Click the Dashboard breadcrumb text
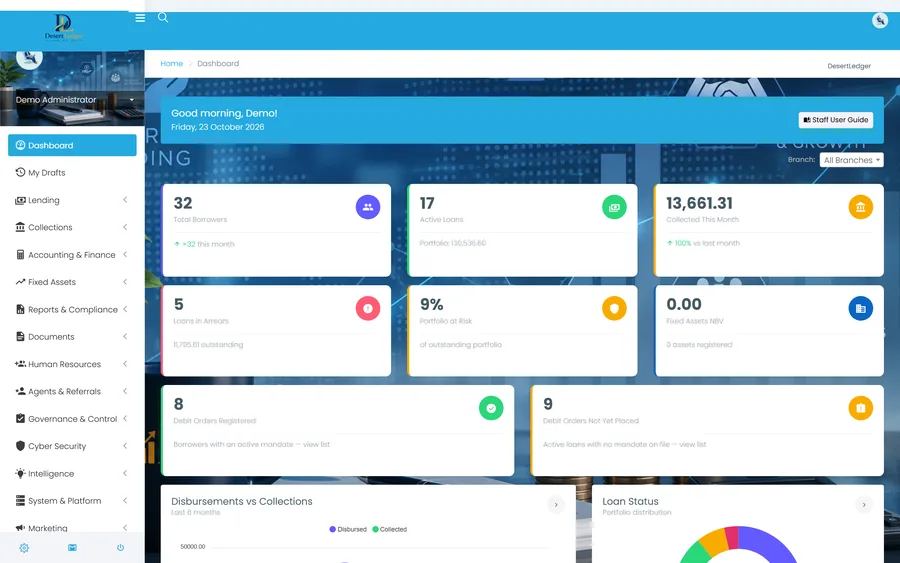900x563 pixels. 218,64
